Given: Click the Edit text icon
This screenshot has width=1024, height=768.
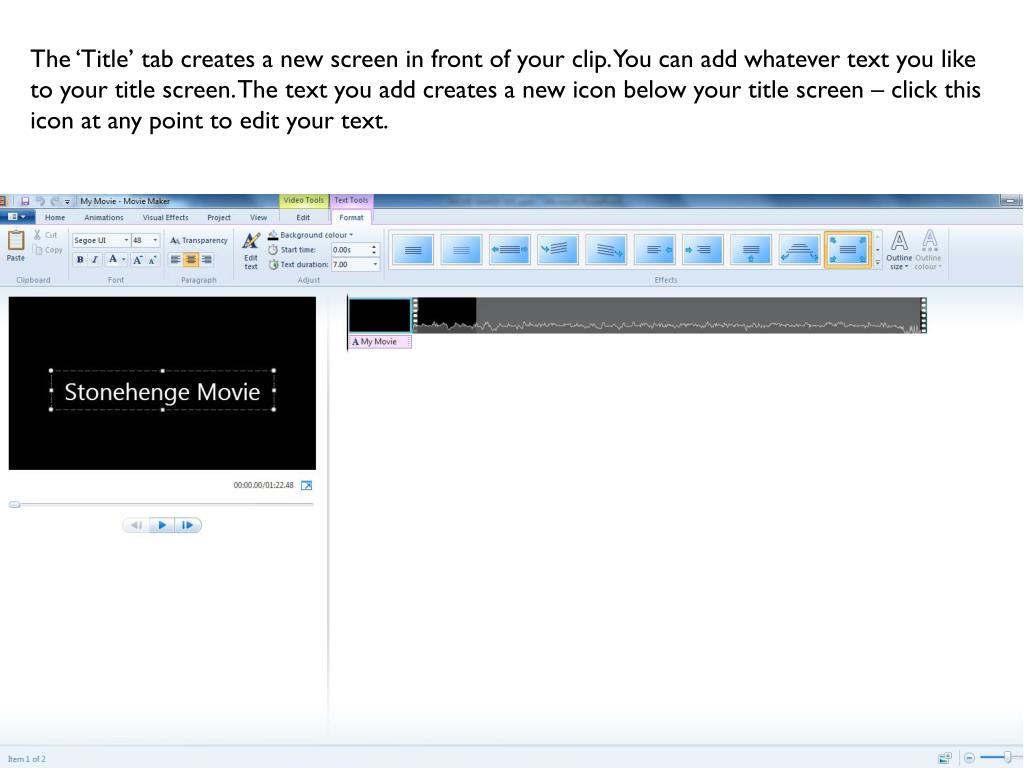Looking at the screenshot, I should (x=251, y=251).
